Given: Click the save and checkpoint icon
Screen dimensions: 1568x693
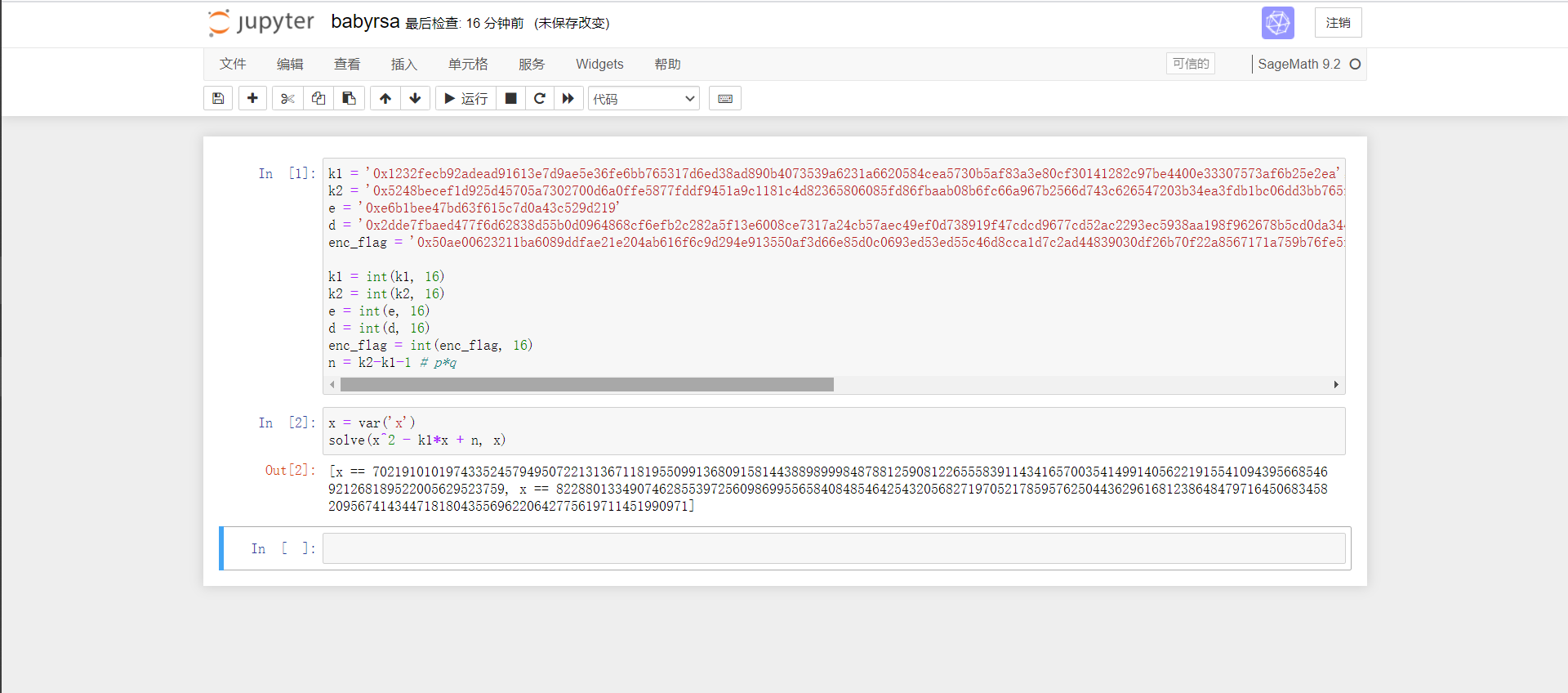Looking at the screenshot, I should pos(218,99).
